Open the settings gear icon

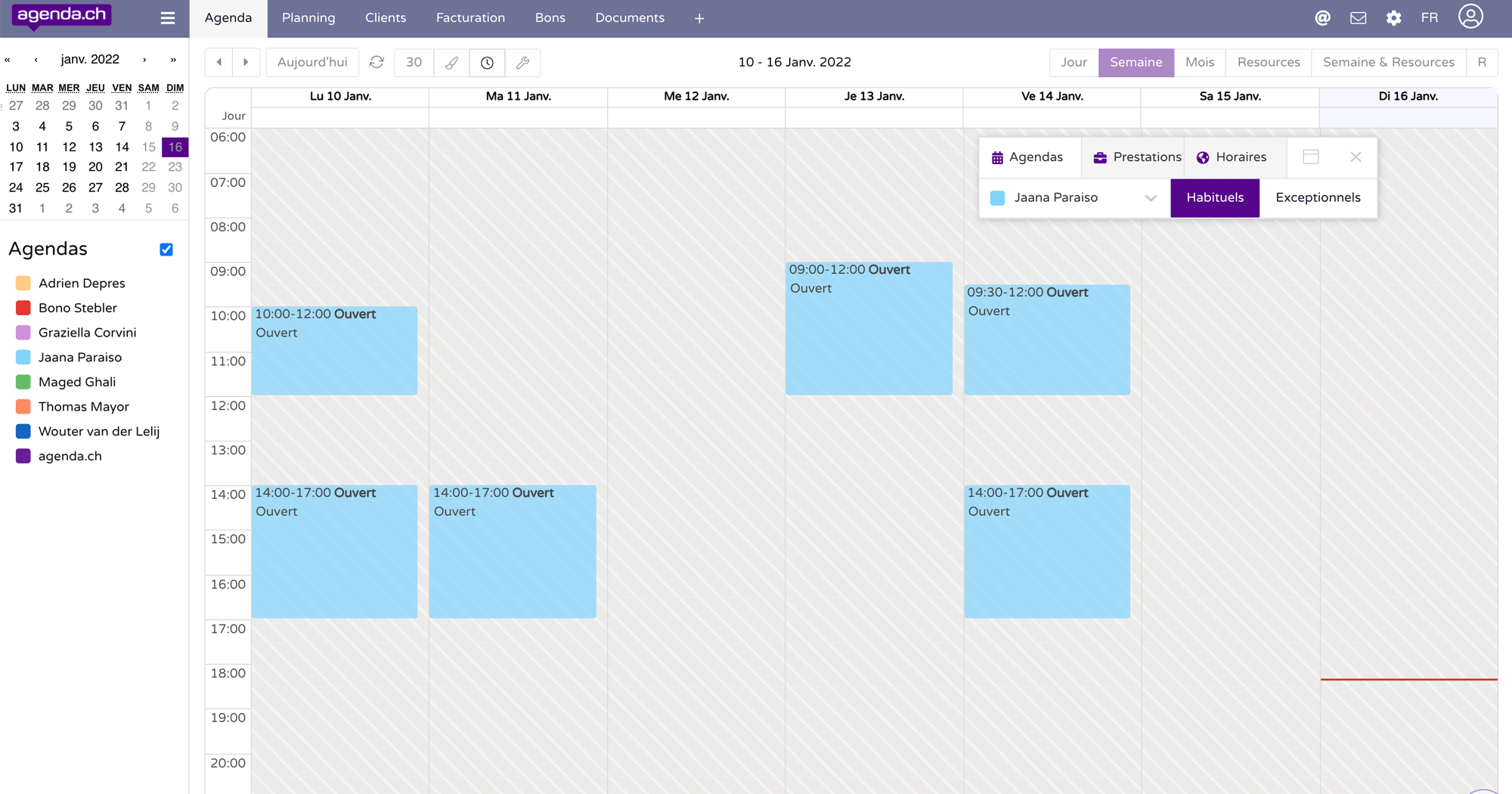[1393, 18]
